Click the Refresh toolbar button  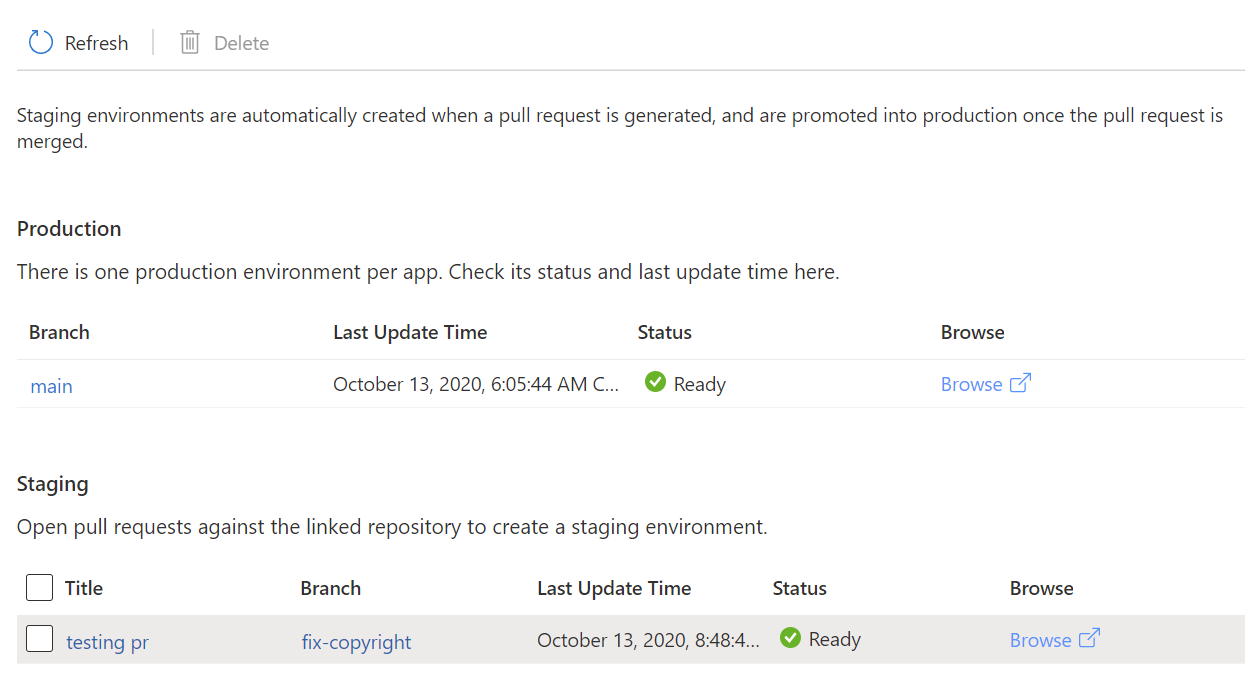click(x=78, y=42)
